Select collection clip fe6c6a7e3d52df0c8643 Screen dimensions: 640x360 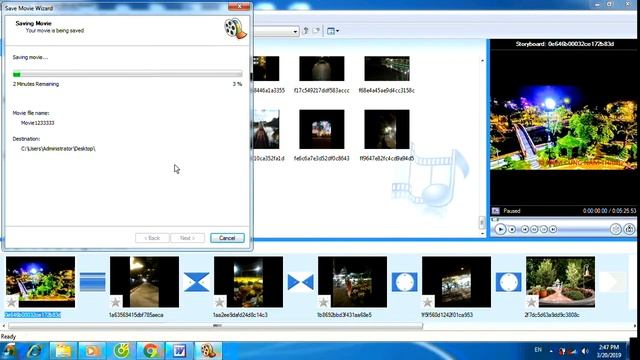[322, 129]
